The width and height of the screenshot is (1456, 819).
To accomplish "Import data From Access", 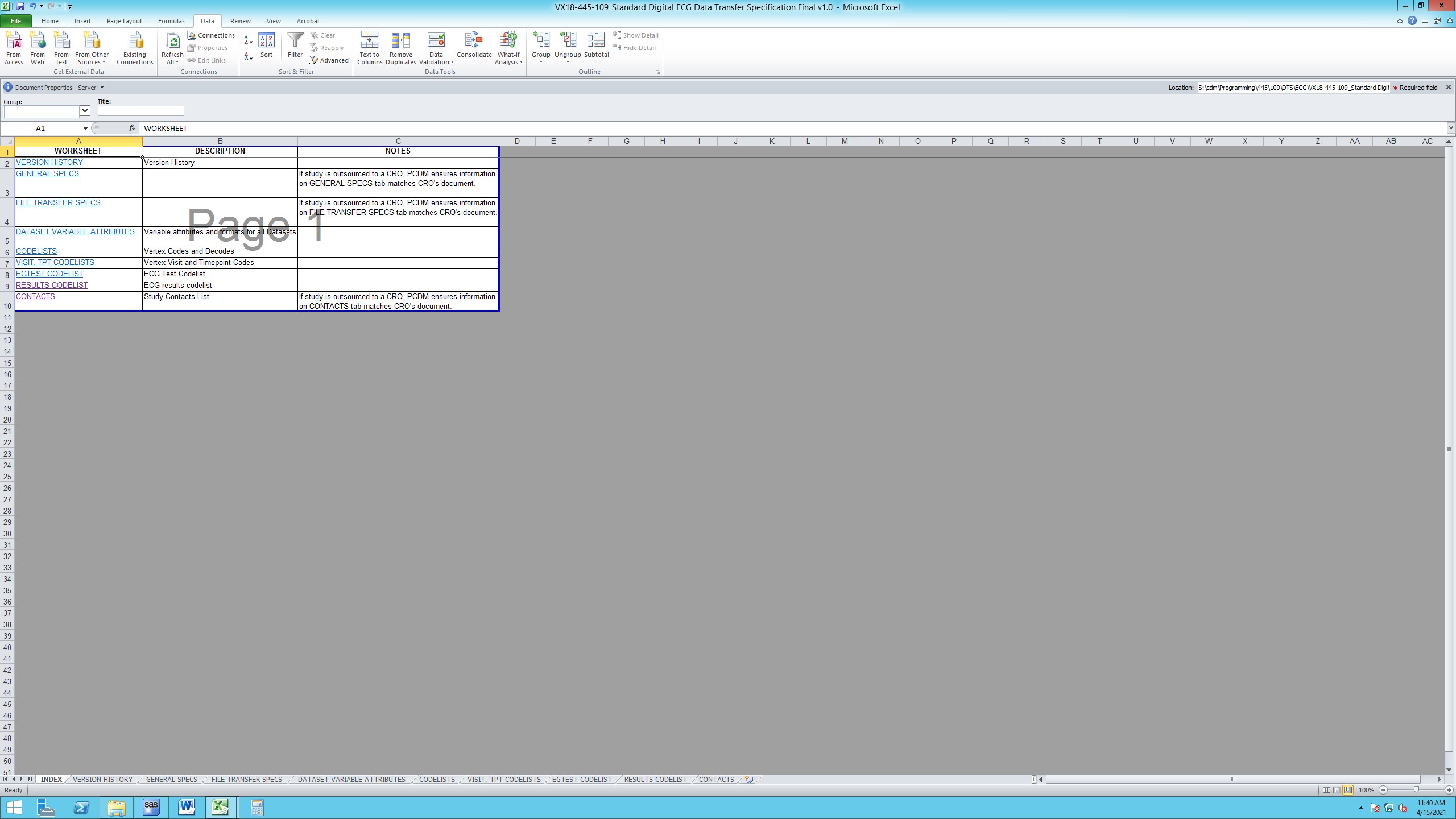I will (x=14, y=41).
